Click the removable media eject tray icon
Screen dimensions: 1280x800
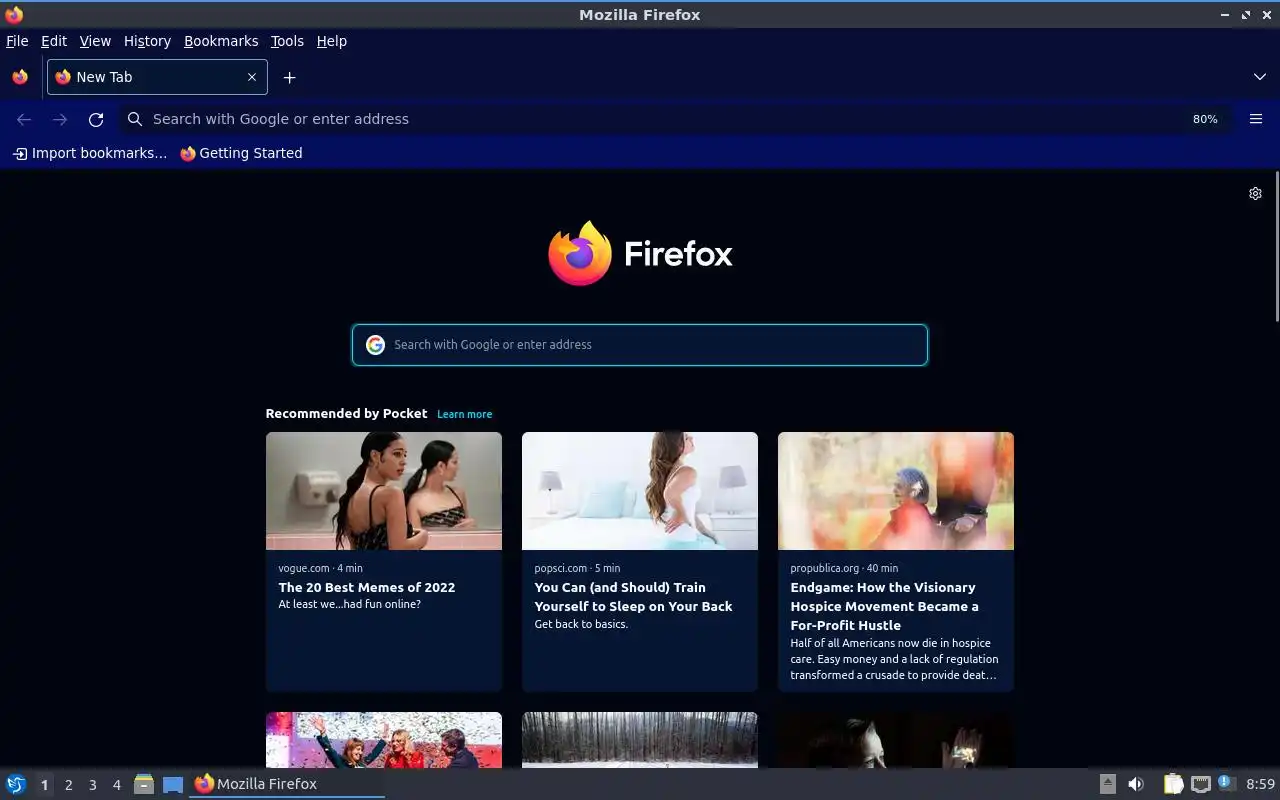coord(1107,784)
